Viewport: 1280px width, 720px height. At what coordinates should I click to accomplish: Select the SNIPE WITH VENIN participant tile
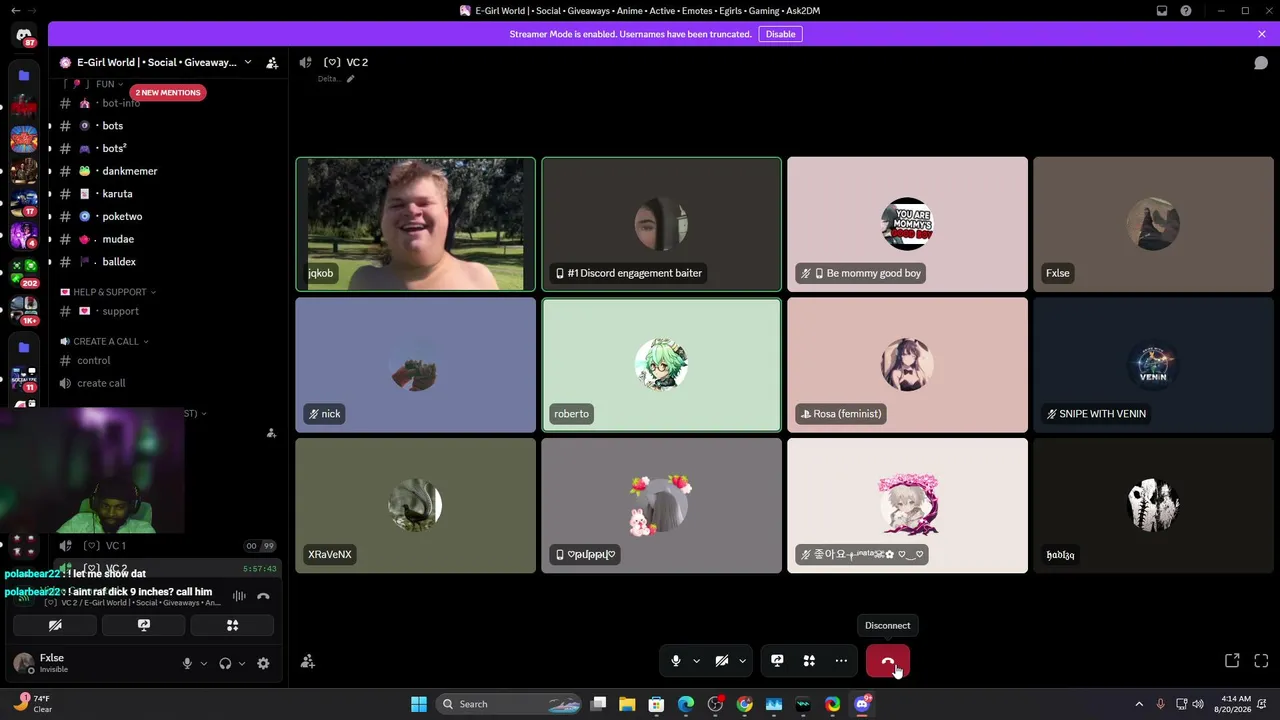(1153, 365)
